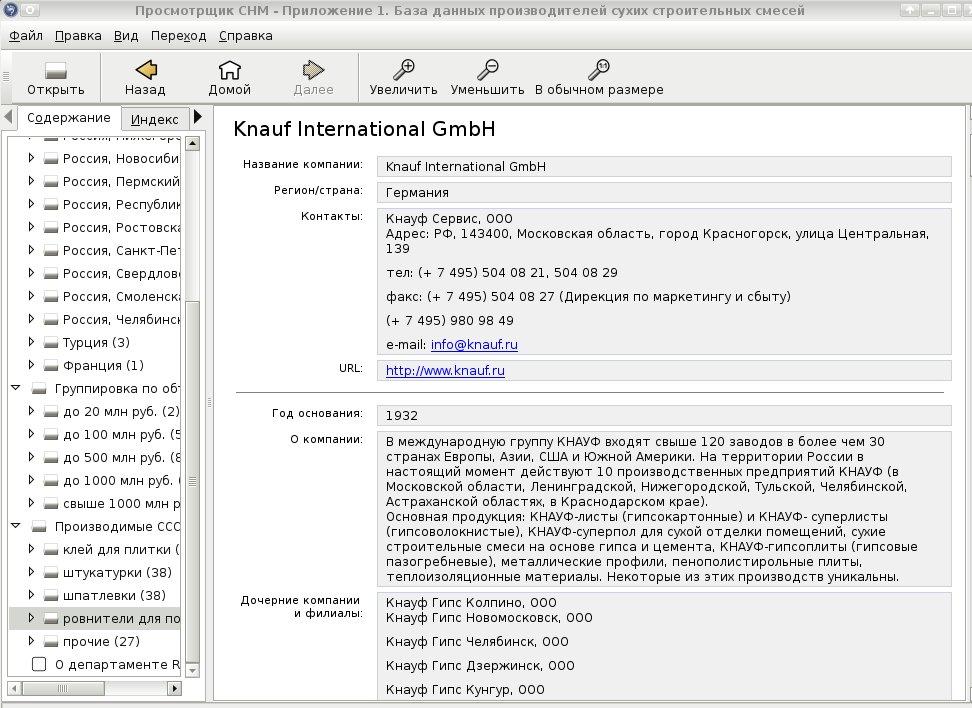Open the http://www.knauf.ru link
The image size is (972, 708).
pos(445,371)
